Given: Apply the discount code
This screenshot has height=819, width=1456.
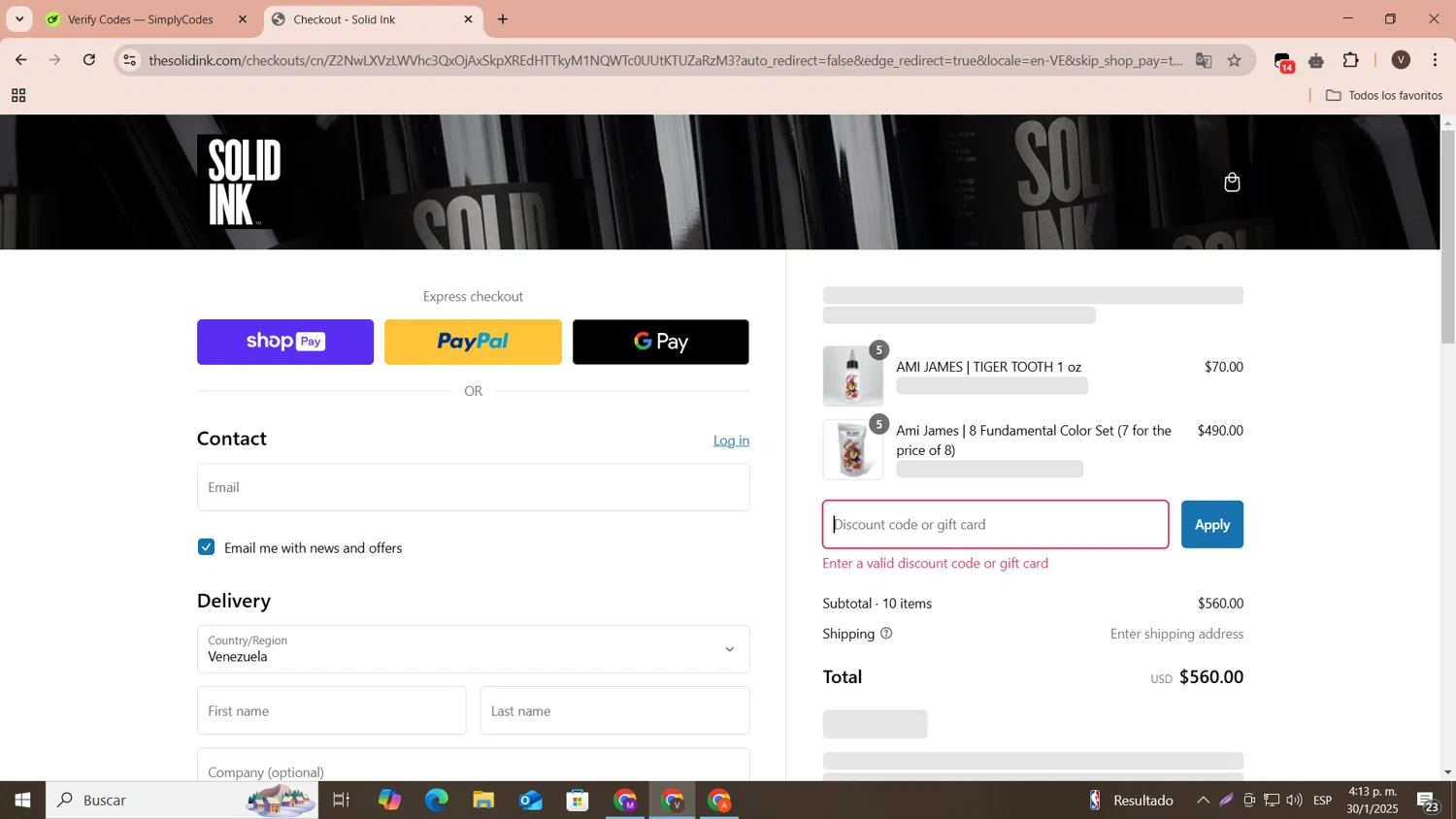Looking at the screenshot, I should pos(1212,525).
